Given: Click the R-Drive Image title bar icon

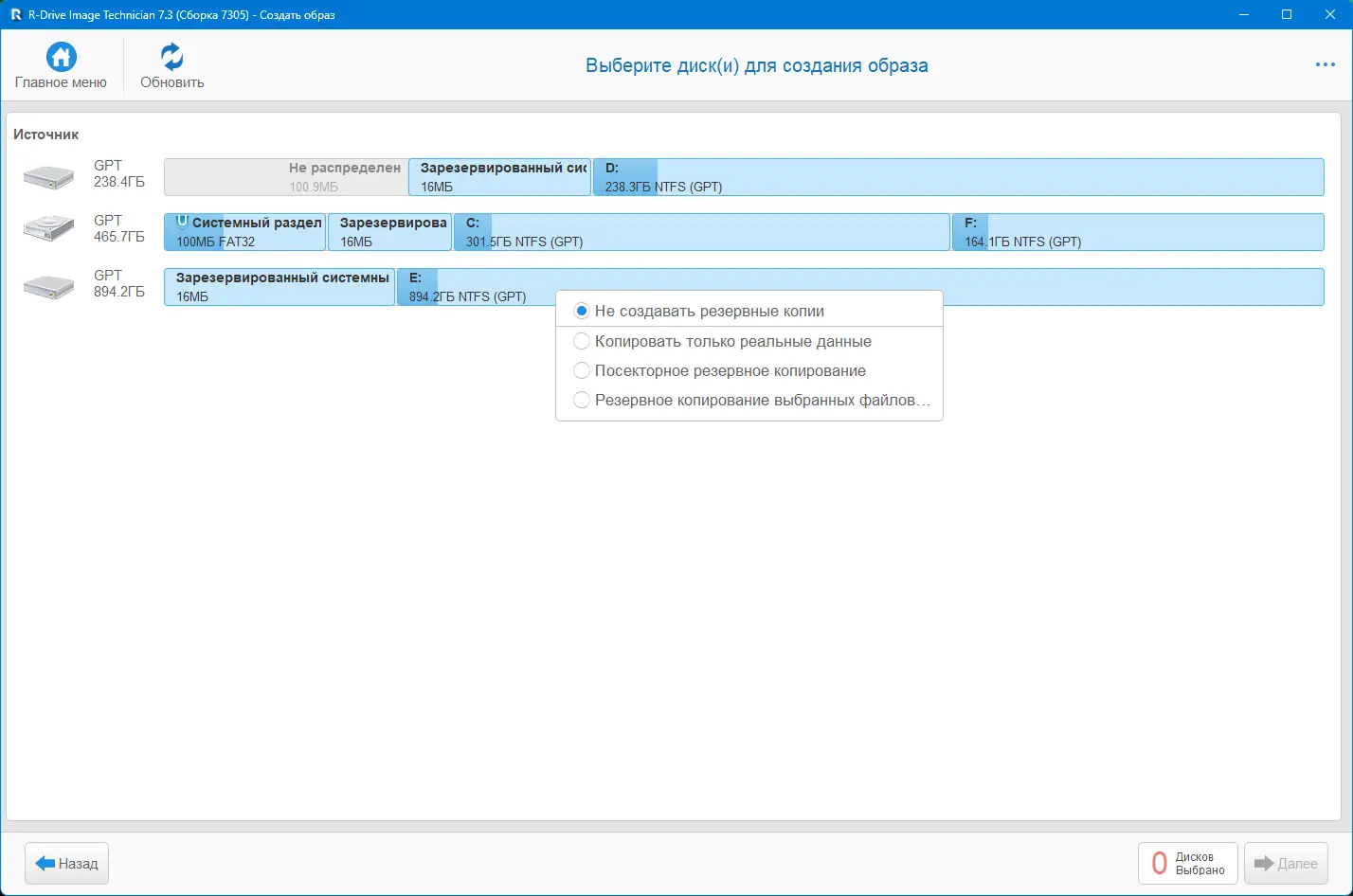Looking at the screenshot, I should 16,14.
